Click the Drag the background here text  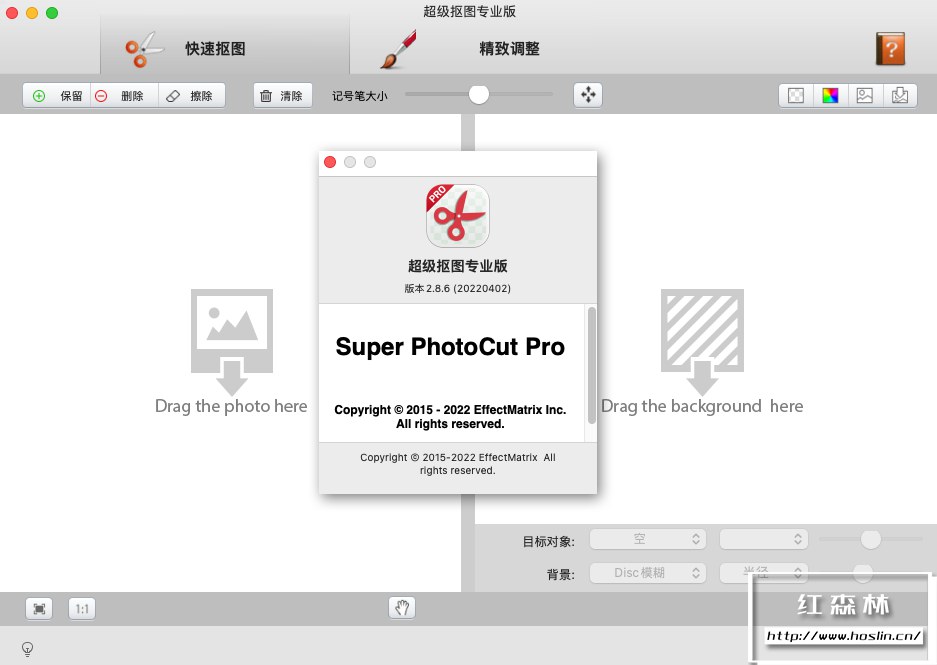[x=702, y=406]
